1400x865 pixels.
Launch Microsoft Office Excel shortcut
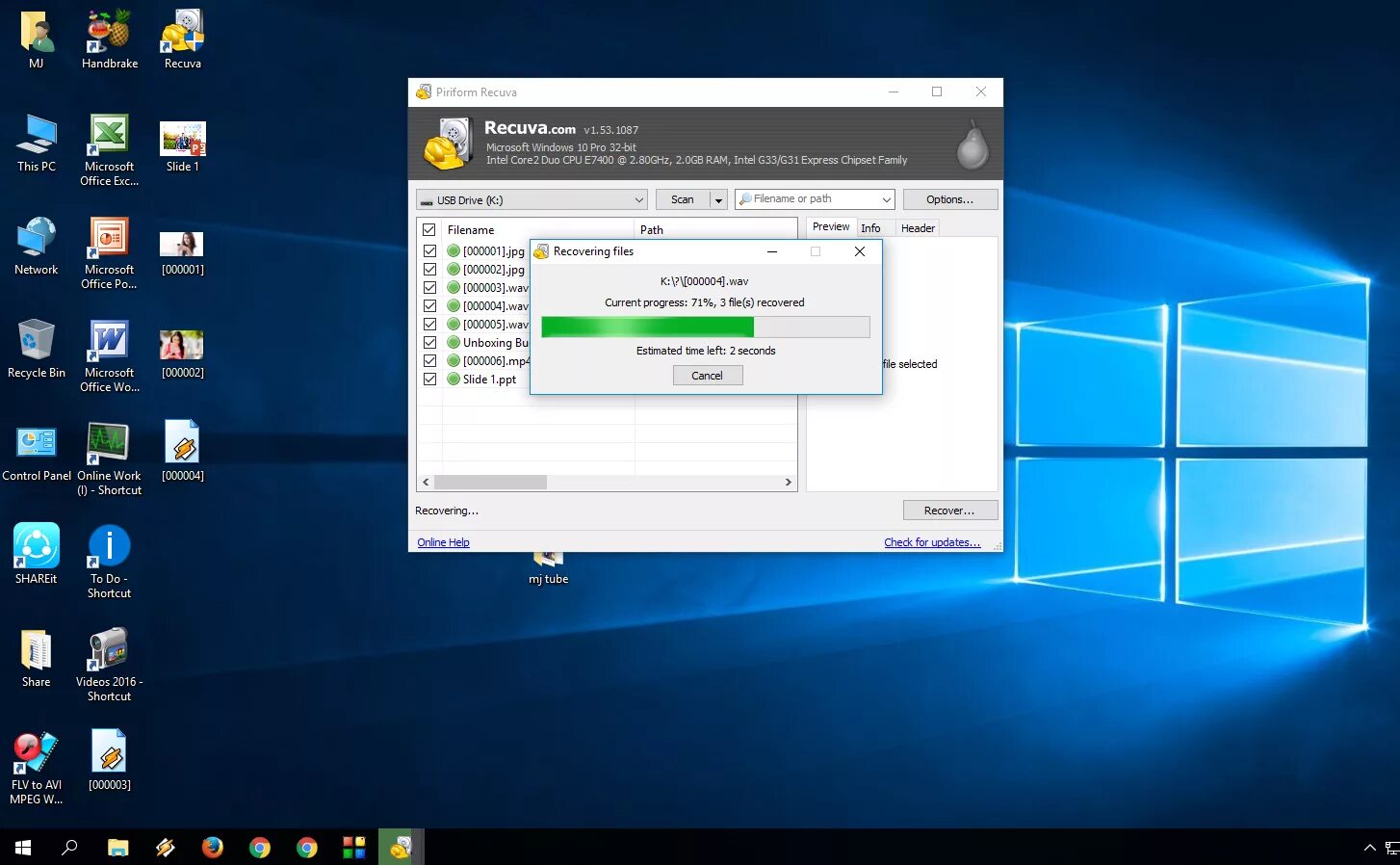(110, 149)
